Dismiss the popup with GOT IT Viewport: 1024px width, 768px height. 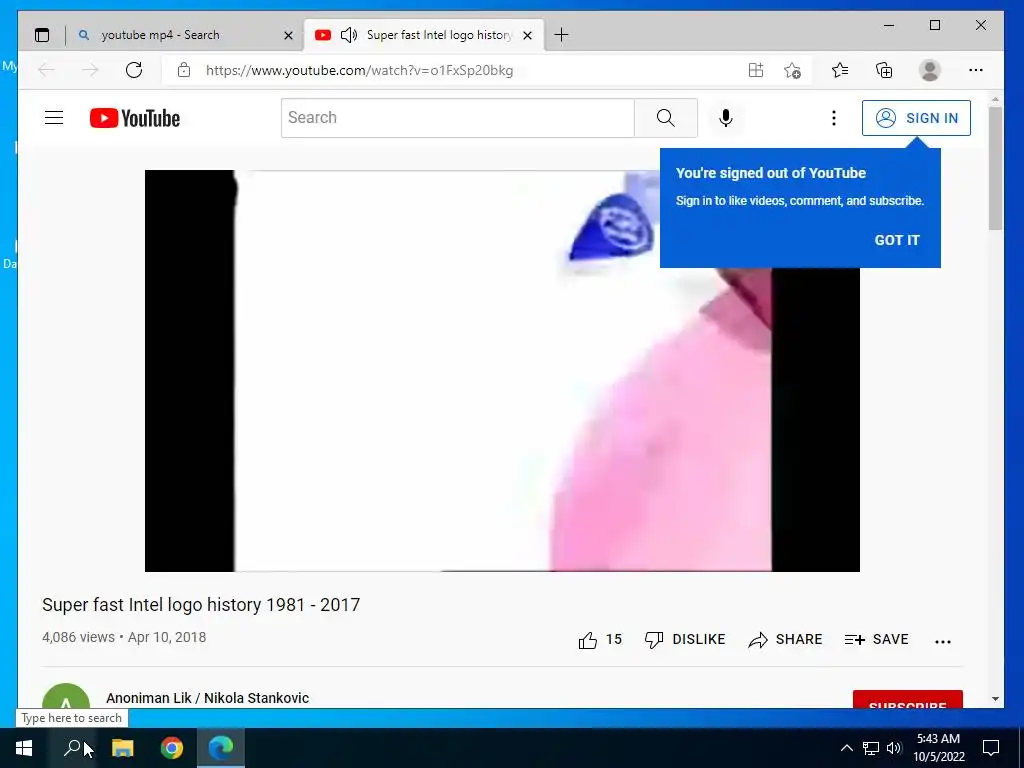897,240
